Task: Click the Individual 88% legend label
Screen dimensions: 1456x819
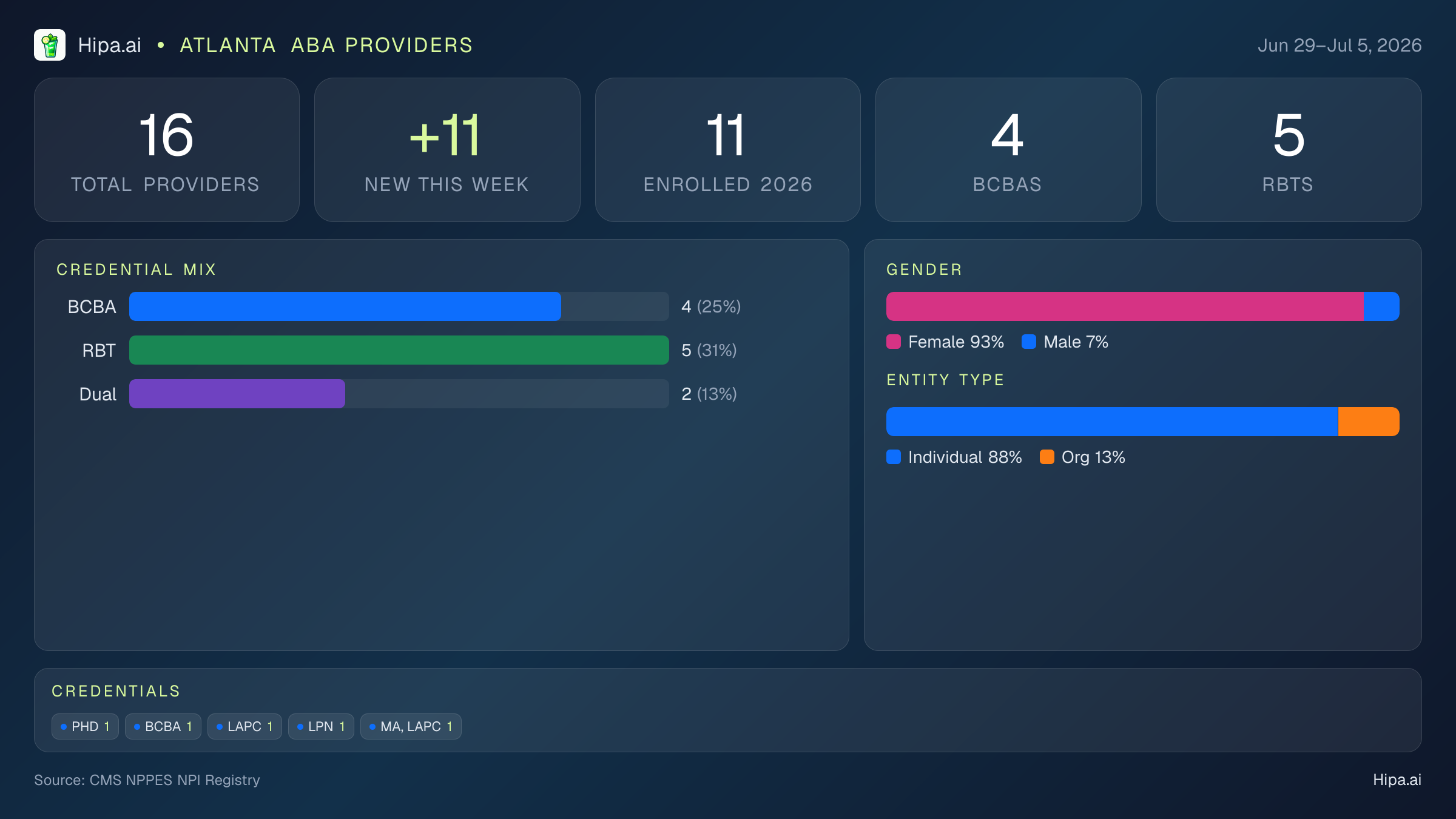Action: pyautogui.click(x=965, y=457)
